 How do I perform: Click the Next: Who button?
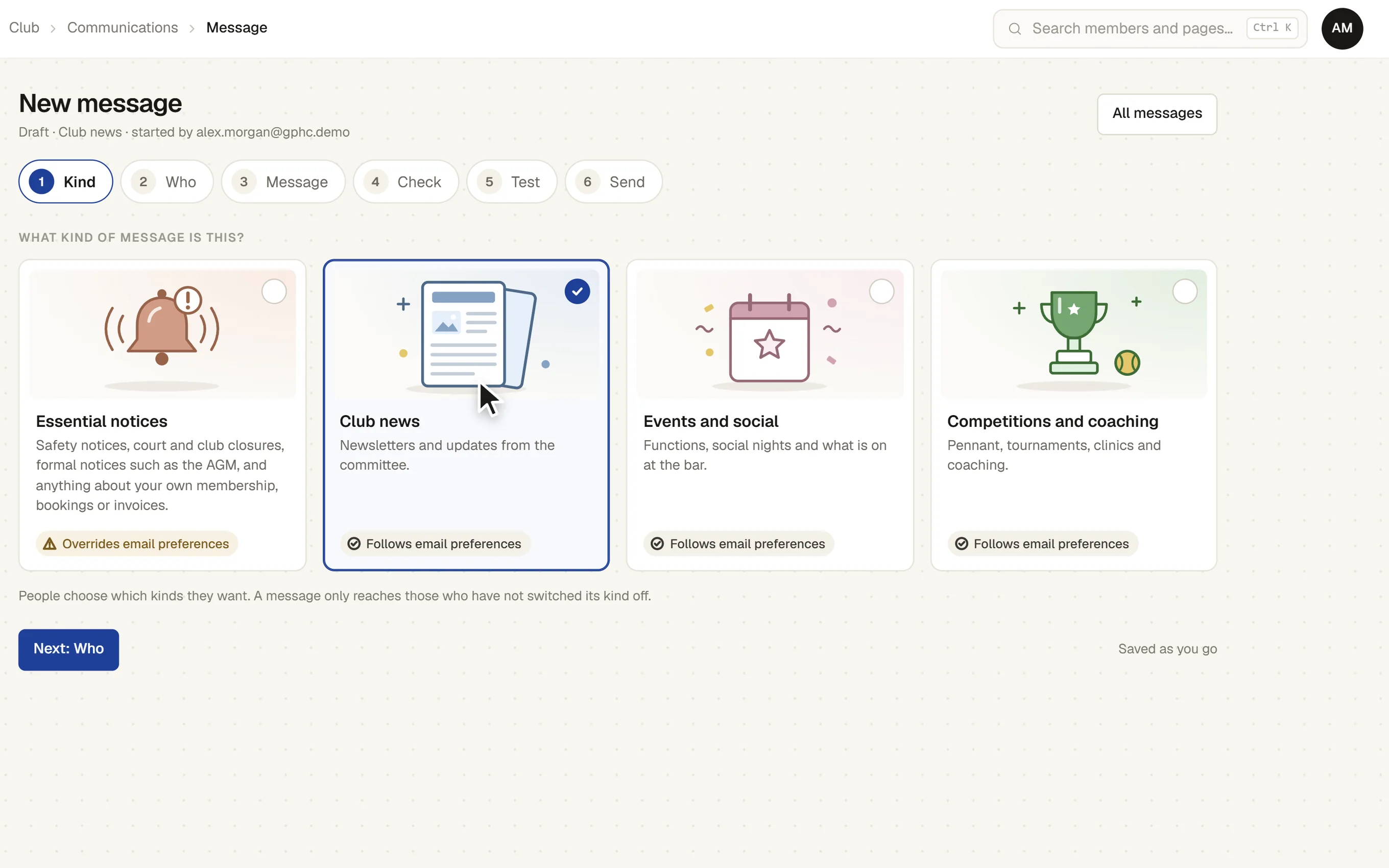coord(69,649)
